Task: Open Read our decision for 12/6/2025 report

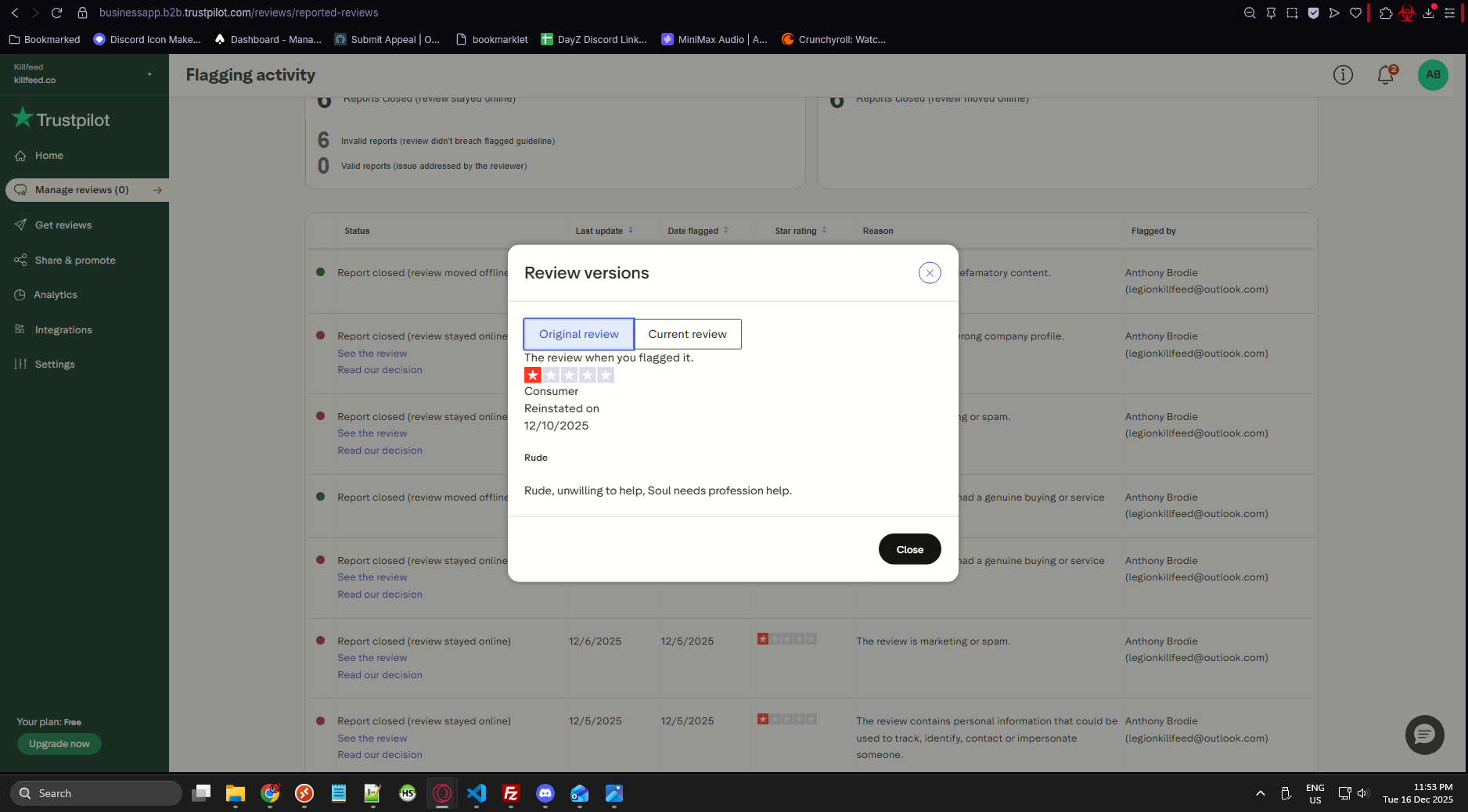Action: coord(380,675)
